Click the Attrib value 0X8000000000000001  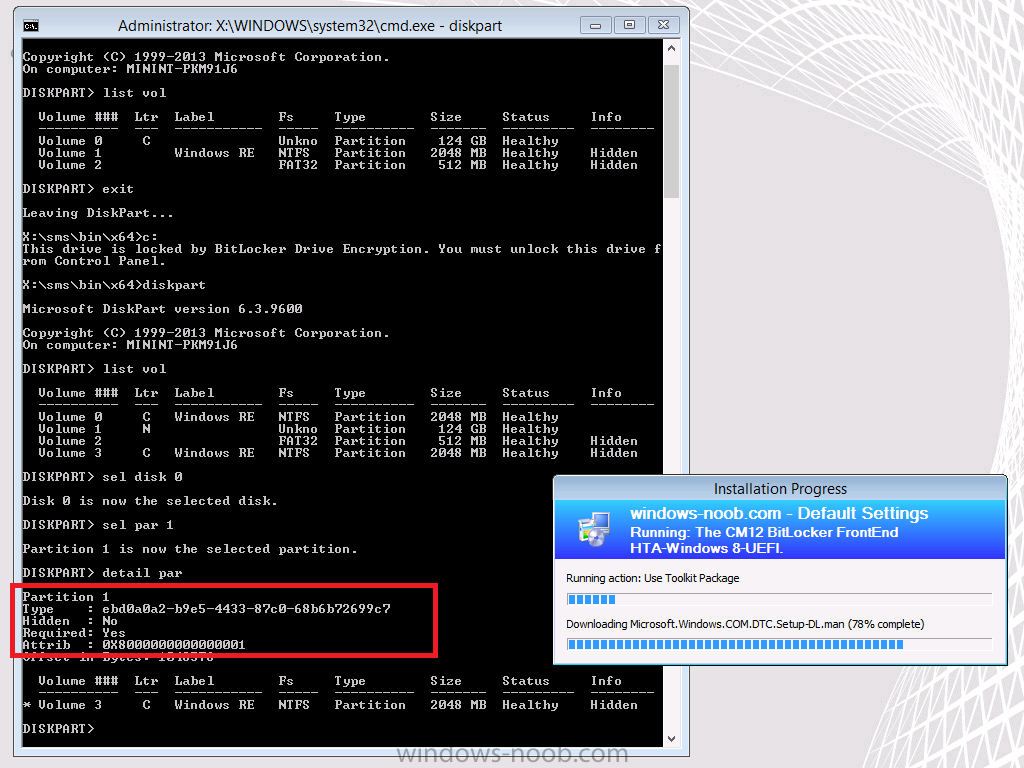coord(174,645)
